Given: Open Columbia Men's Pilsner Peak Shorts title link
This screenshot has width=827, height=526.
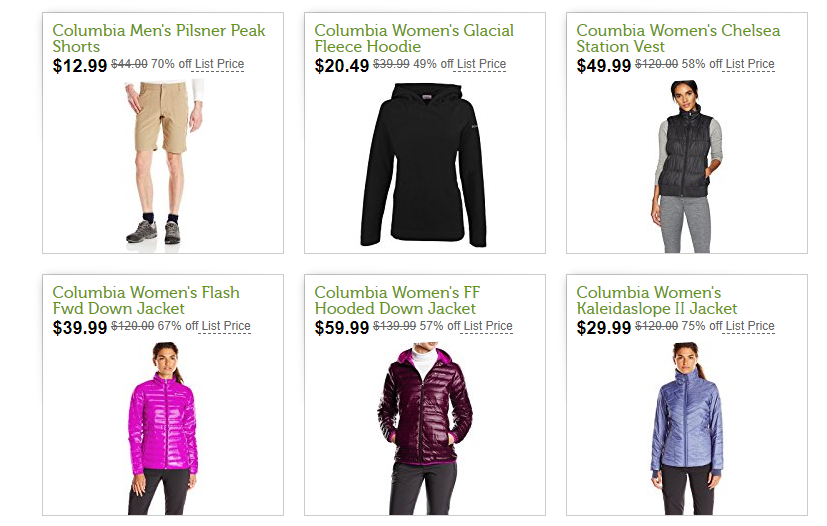Looking at the screenshot, I should tap(159, 38).
